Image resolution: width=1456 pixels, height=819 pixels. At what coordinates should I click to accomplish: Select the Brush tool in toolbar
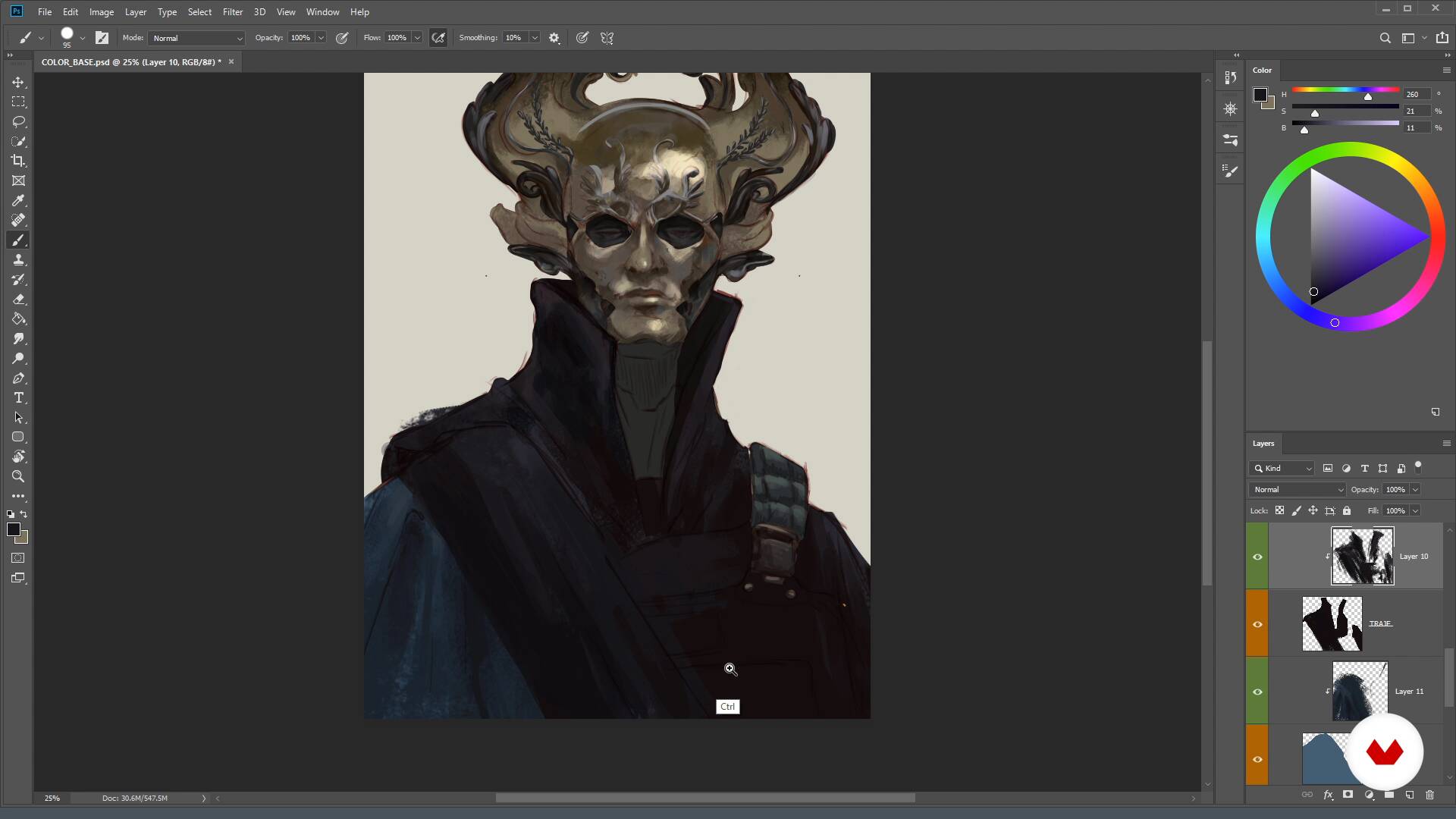pos(18,240)
